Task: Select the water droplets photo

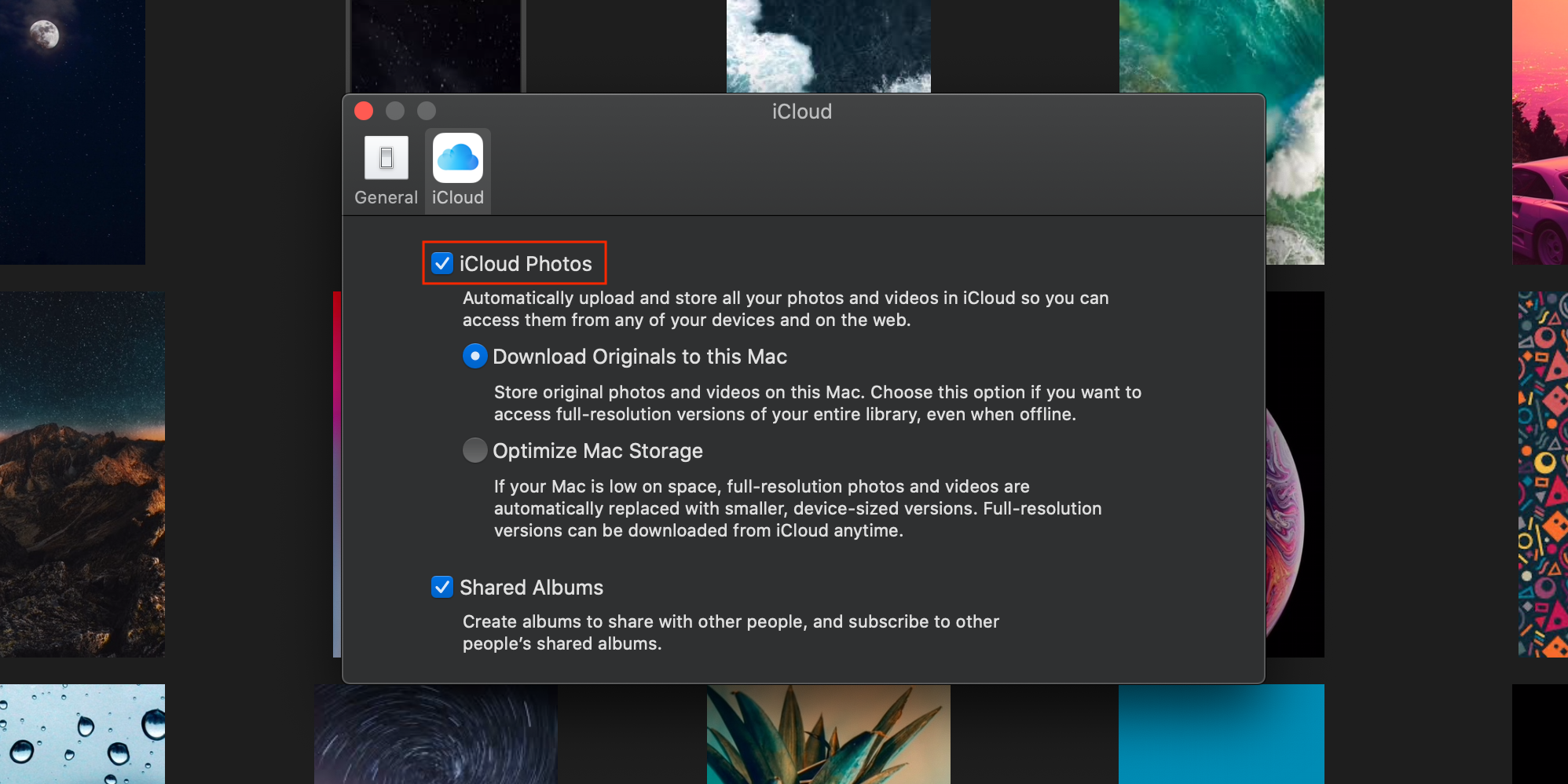Action: (x=82, y=734)
